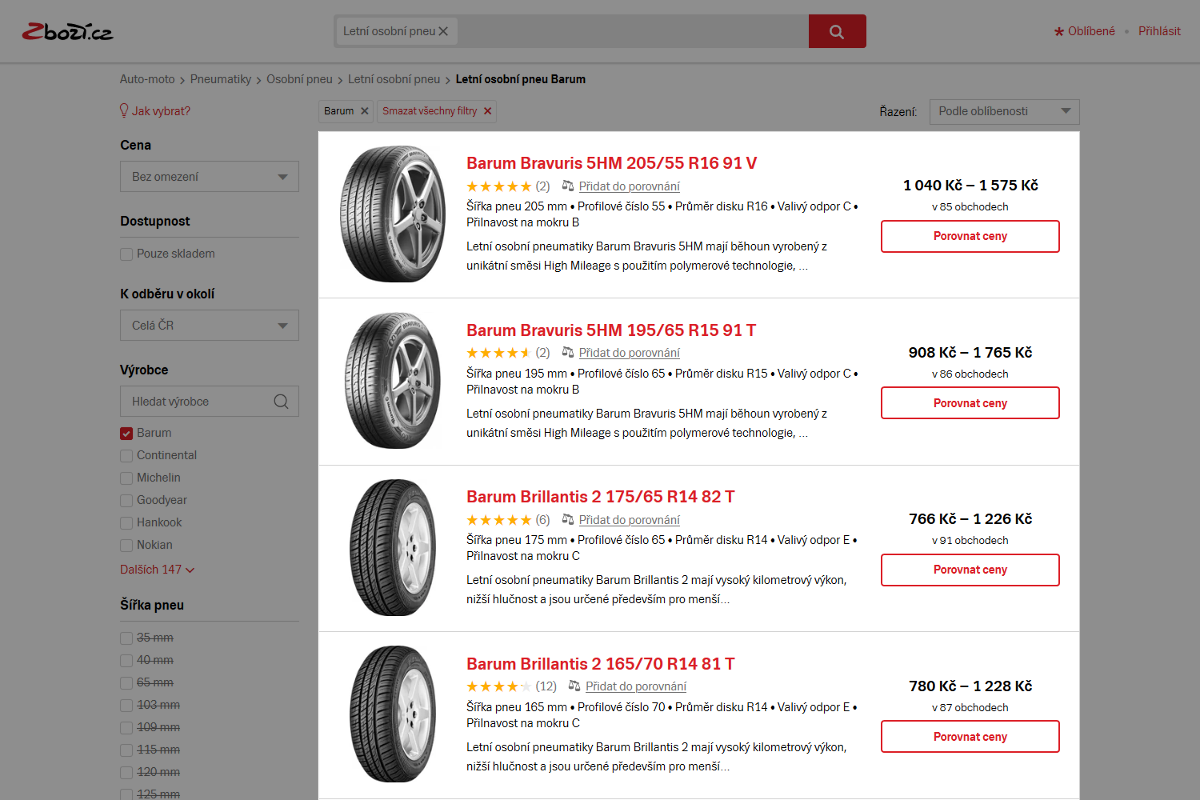
Task: Check the Goodyear manufacturer checkbox
Action: pyautogui.click(x=126, y=500)
